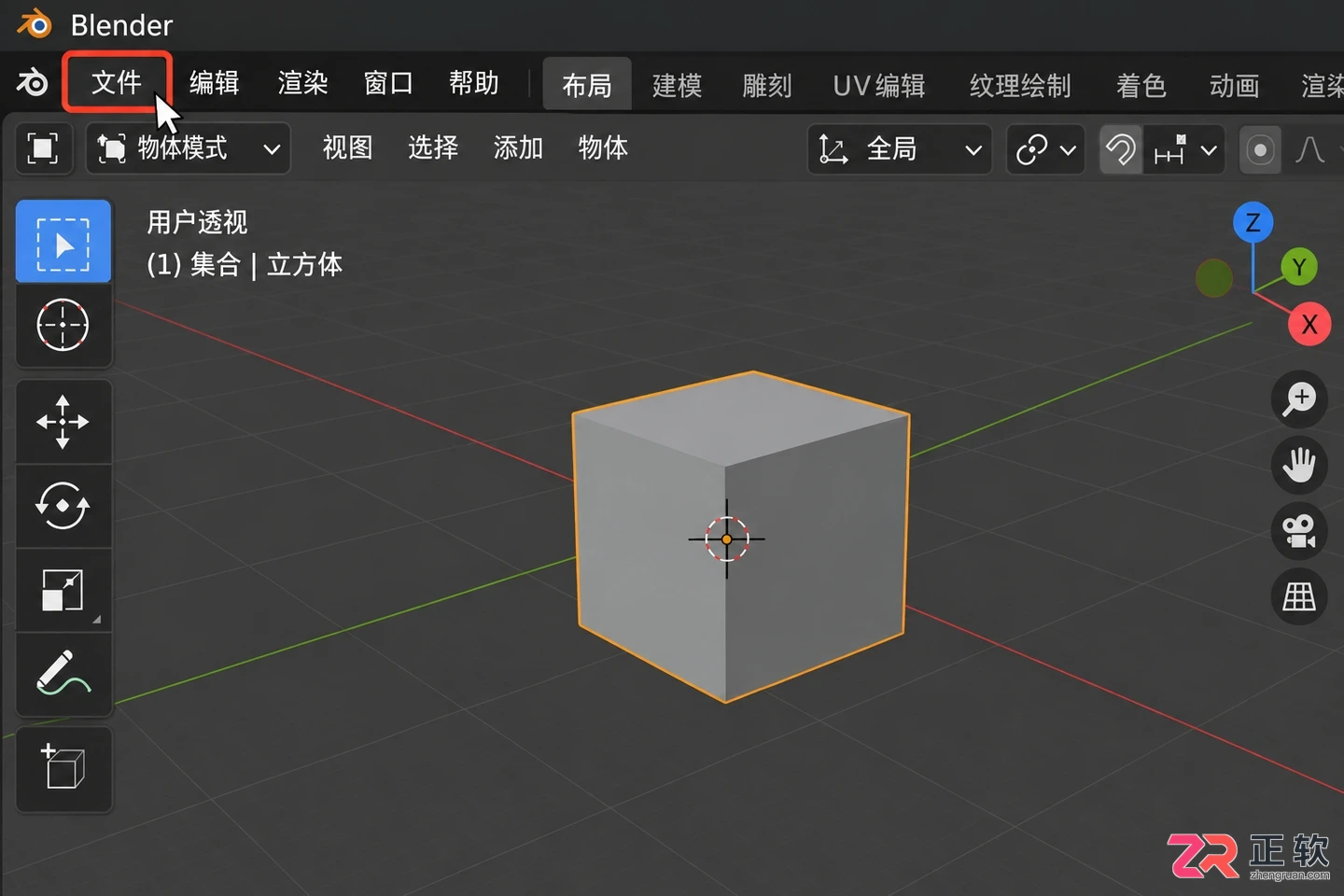
Task: Switch to the 动画 workspace tab
Action: [1234, 86]
